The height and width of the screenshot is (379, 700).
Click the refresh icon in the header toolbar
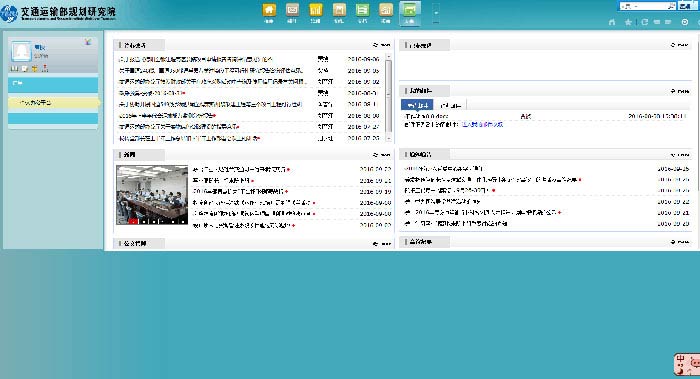click(x=644, y=22)
